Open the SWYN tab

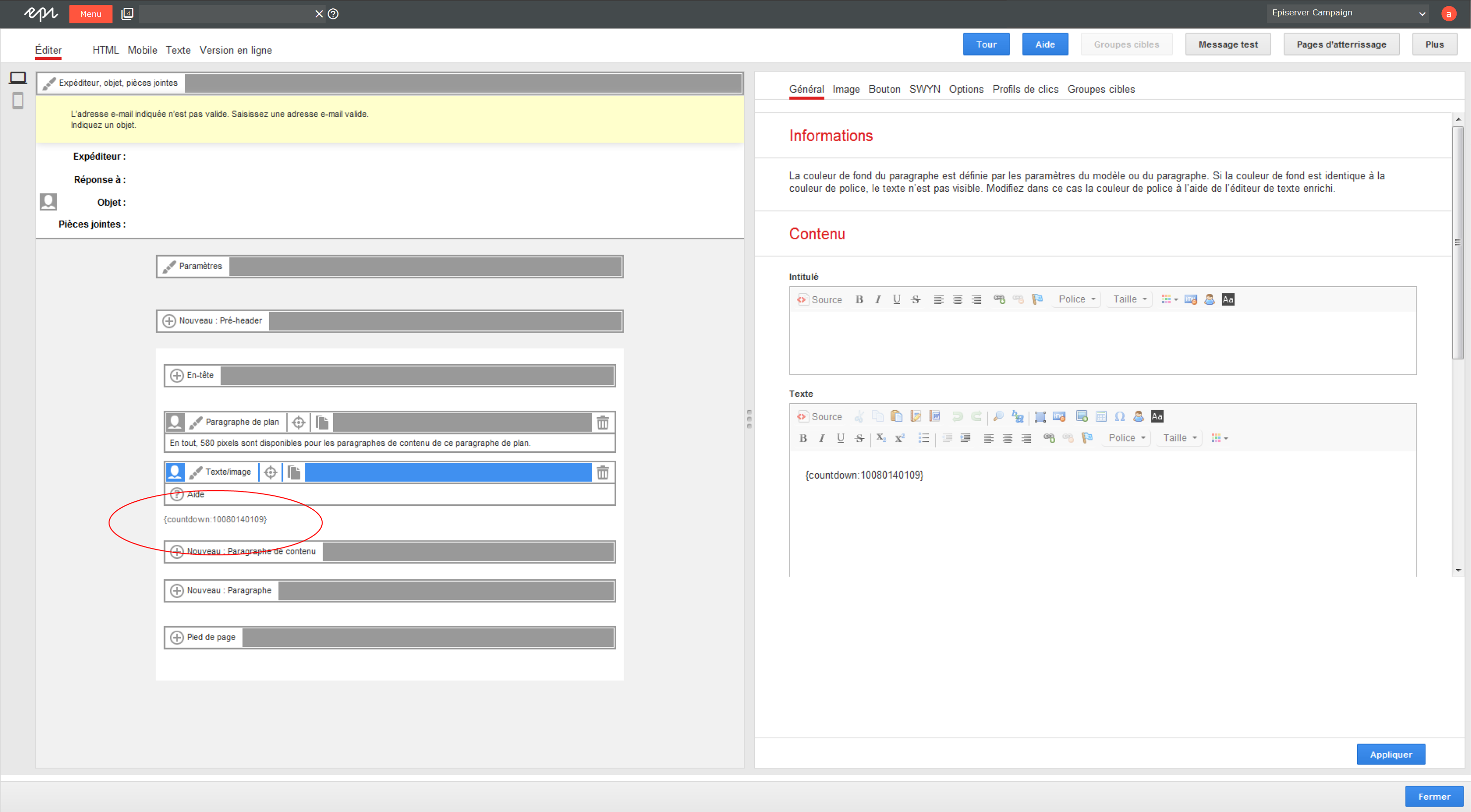coord(924,89)
